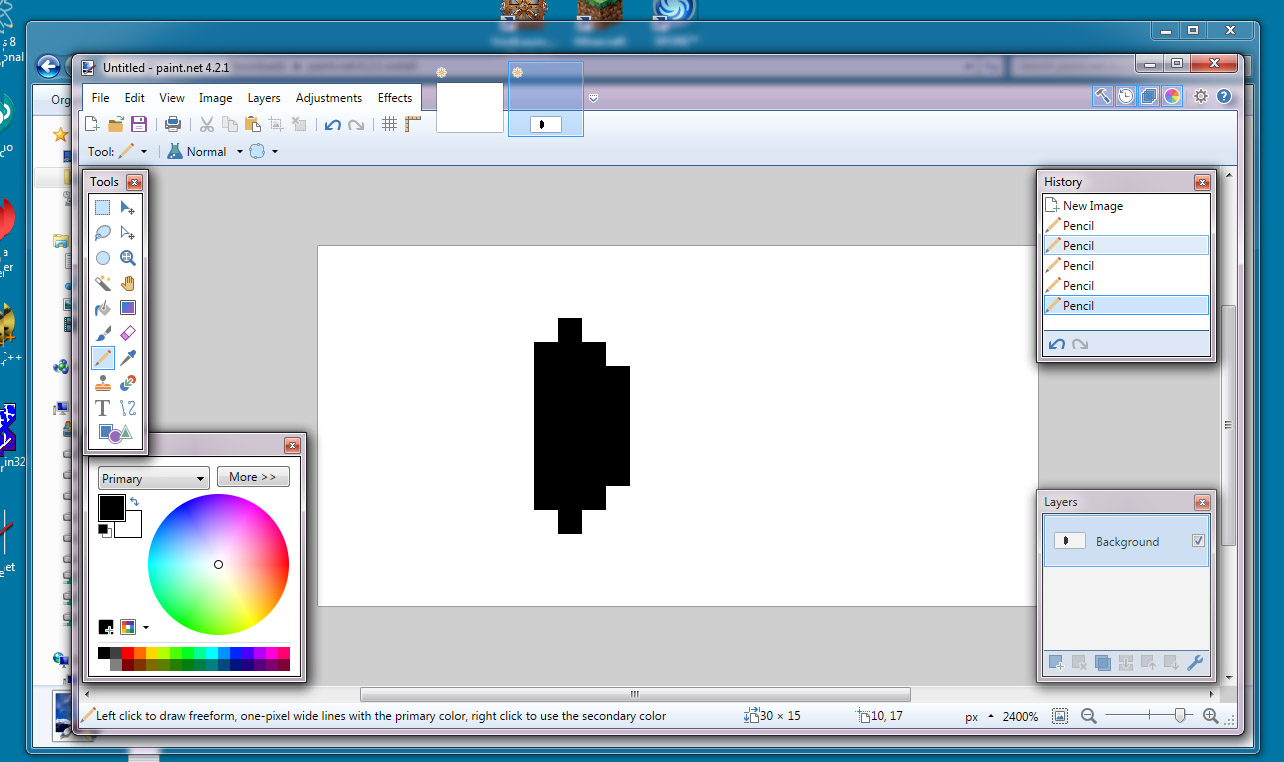Toggle Background layer visibility checkbox
This screenshot has height=762, width=1284.
tap(1197, 540)
